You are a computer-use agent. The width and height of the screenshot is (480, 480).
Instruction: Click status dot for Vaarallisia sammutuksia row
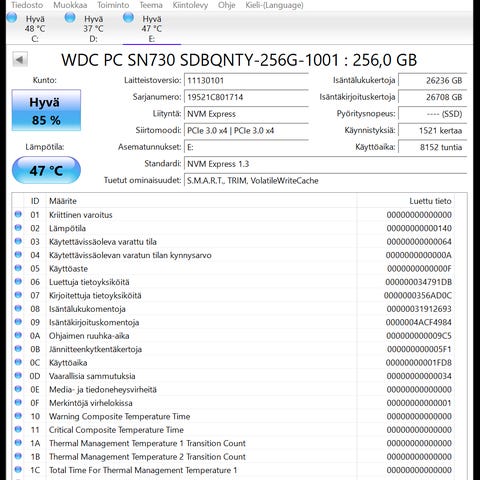[x=18, y=375]
